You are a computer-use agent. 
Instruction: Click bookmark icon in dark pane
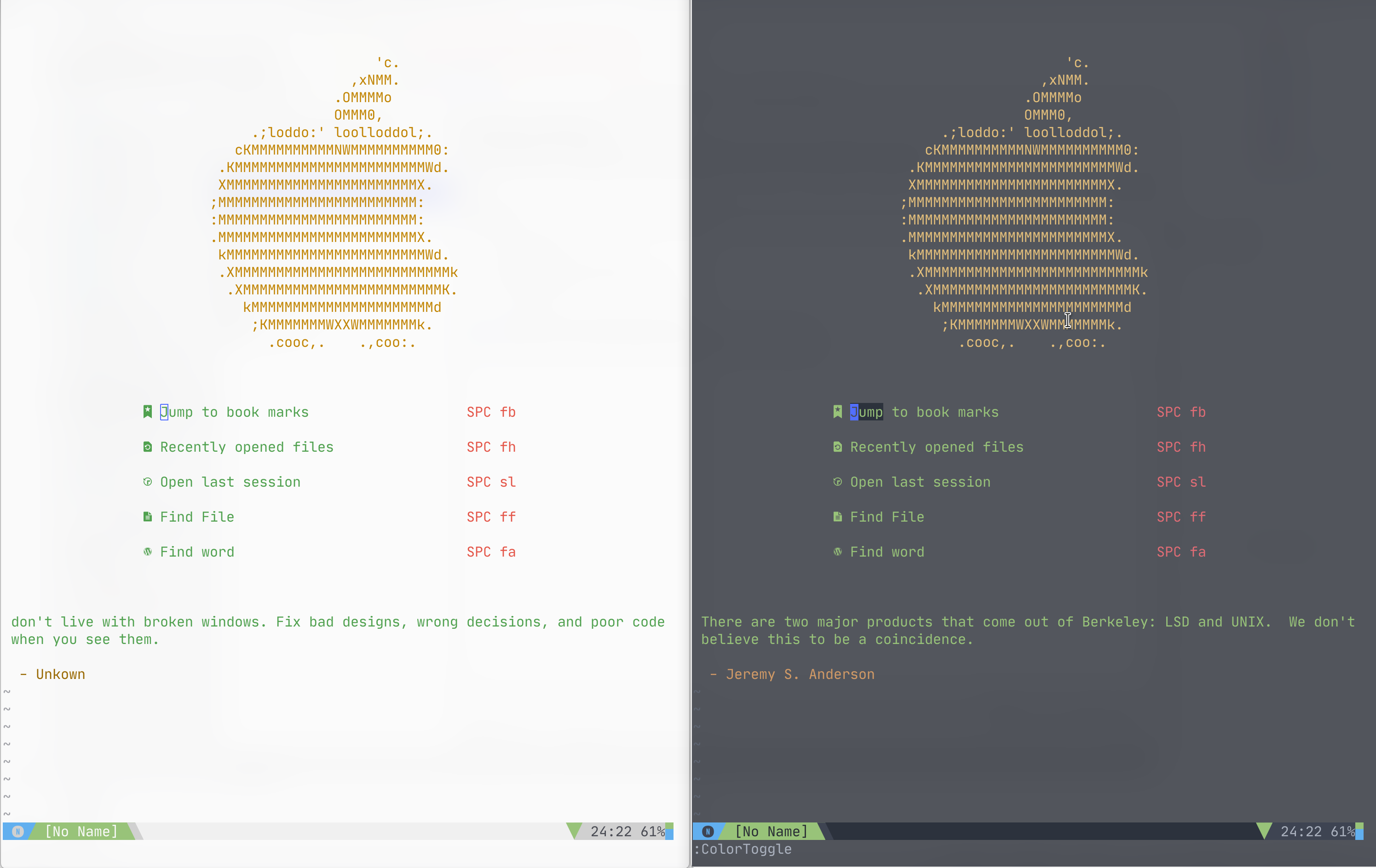point(838,411)
